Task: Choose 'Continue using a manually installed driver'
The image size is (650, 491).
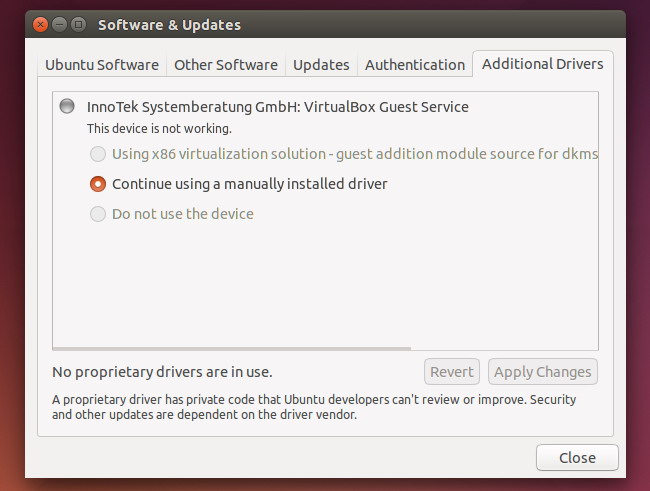Action: pyautogui.click(x=98, y=184)
